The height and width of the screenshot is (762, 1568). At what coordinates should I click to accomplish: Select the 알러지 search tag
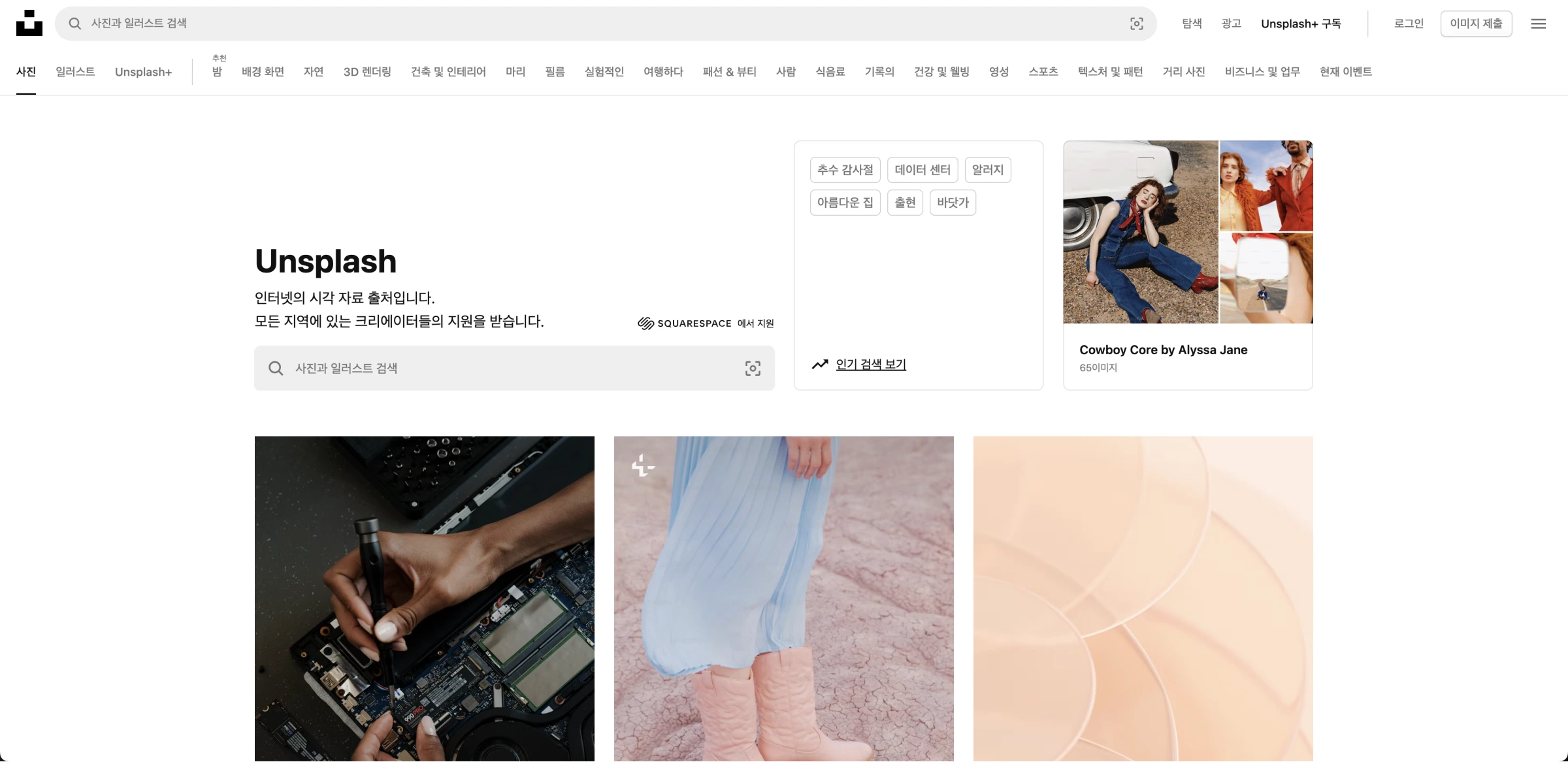pyautogui.click(x=988, y=170)
